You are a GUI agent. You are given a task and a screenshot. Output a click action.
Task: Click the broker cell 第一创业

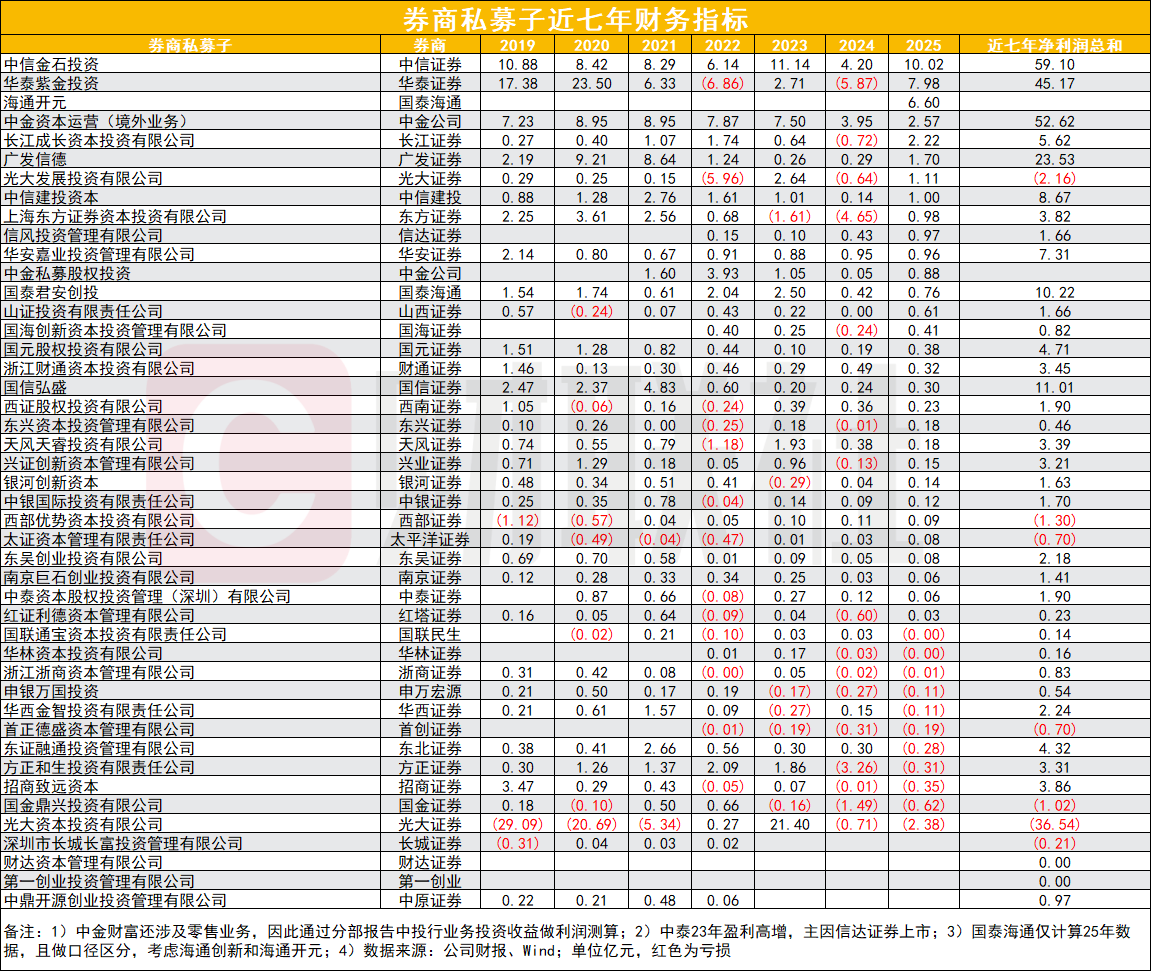[430, 881]
